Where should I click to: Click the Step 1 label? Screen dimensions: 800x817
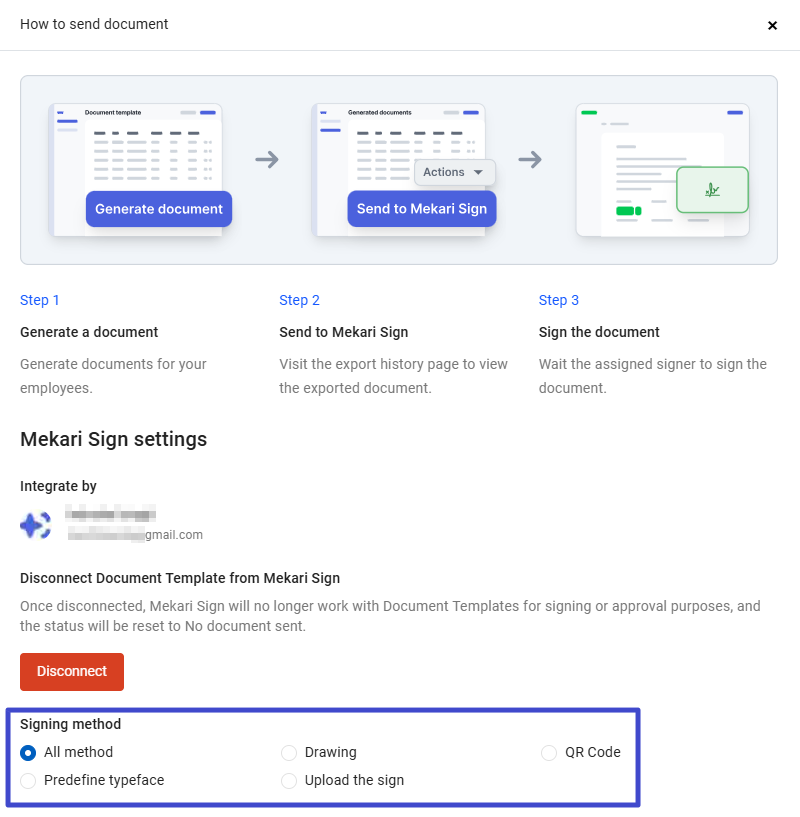coord(40,300)
